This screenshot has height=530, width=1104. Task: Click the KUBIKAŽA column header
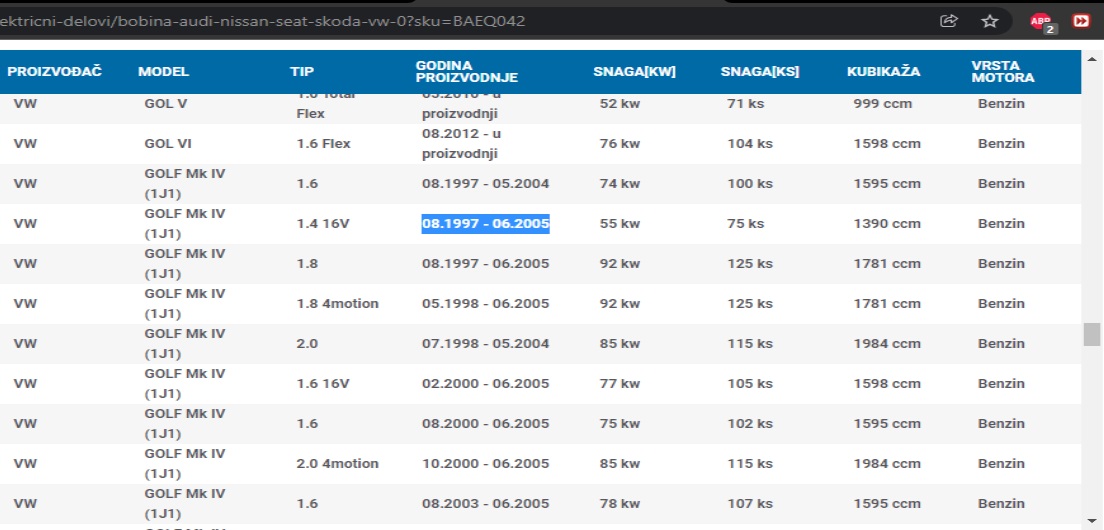883,72
